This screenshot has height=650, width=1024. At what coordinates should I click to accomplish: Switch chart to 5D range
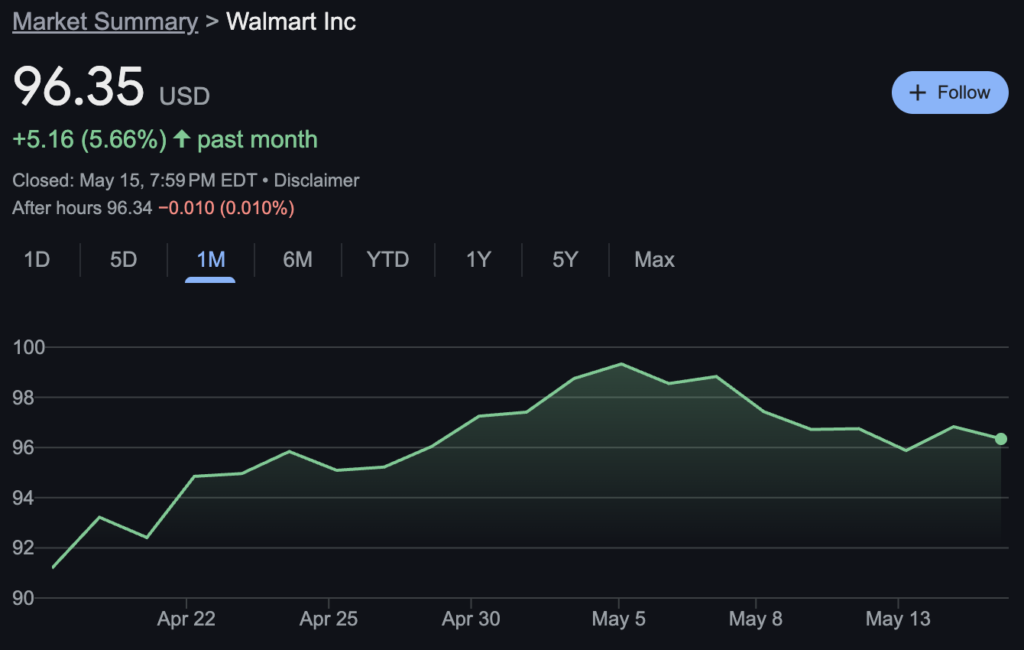(123, 259)
